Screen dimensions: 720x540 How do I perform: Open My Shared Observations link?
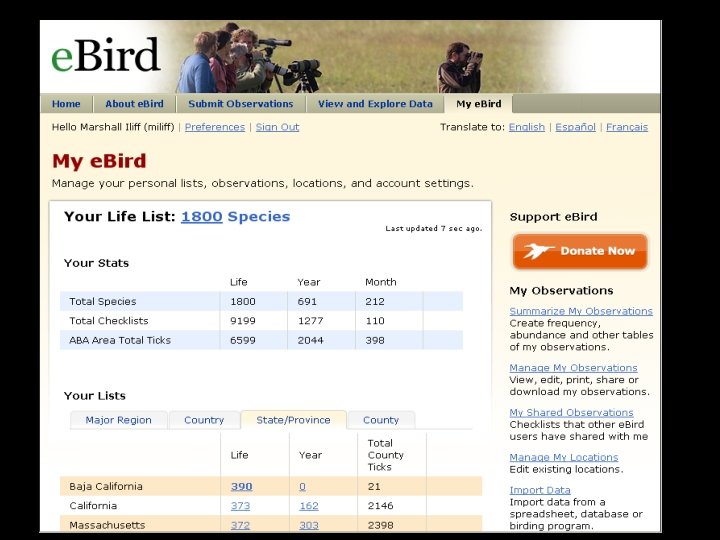click(x=571, y=412)
